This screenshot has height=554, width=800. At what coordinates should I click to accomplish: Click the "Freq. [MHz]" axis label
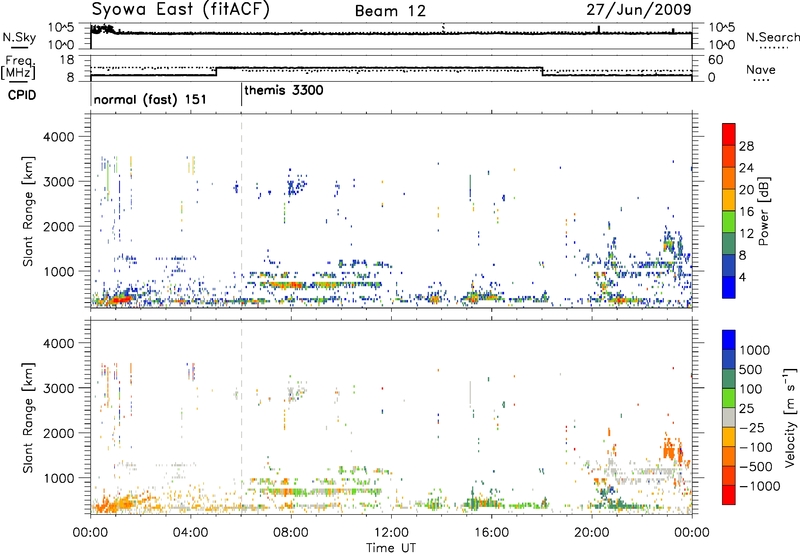tap(18, 68)
